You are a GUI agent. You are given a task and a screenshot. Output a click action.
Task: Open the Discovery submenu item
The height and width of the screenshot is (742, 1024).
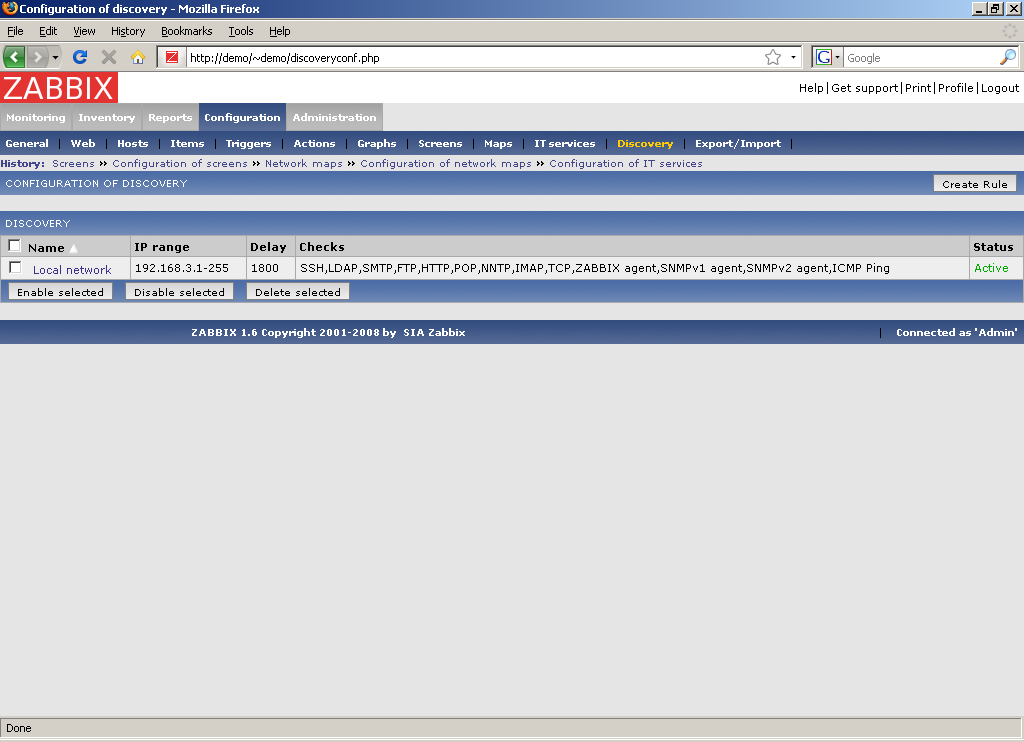click(645, 144)
